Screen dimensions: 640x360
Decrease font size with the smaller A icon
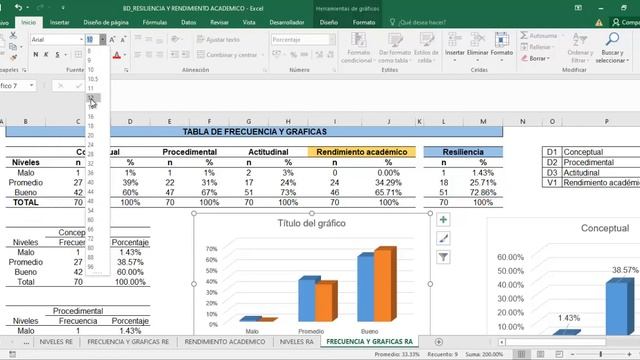(x=123, y=40)
